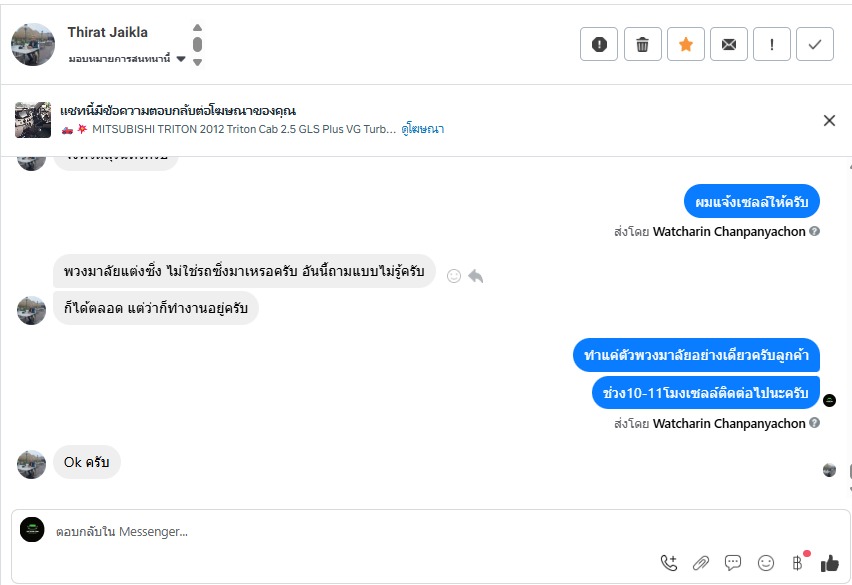React to message with the emoji icon
This screenshot has height=585, width=852.
(454, 276)
